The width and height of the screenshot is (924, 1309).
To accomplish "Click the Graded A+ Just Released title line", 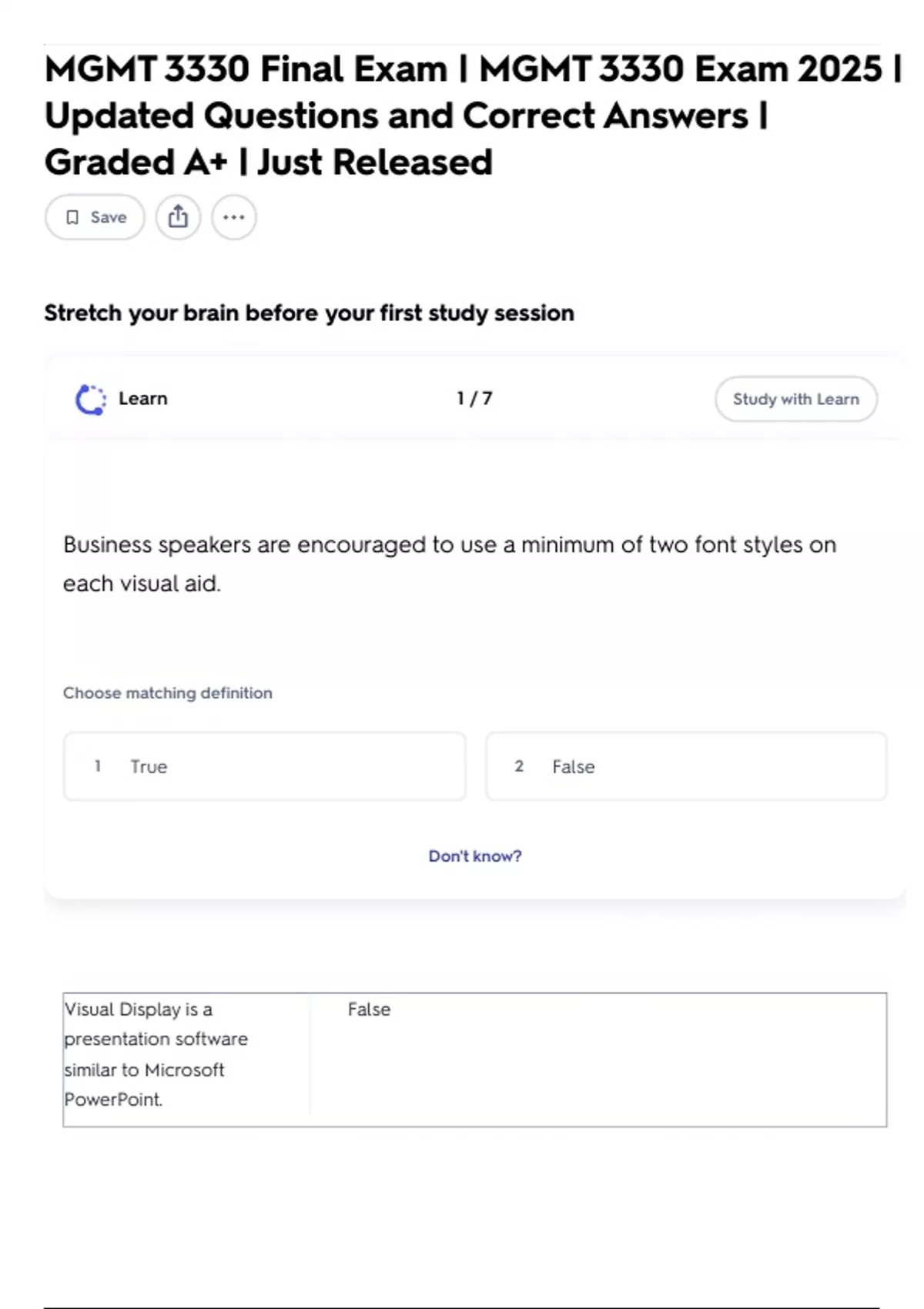I will (268, 162).
